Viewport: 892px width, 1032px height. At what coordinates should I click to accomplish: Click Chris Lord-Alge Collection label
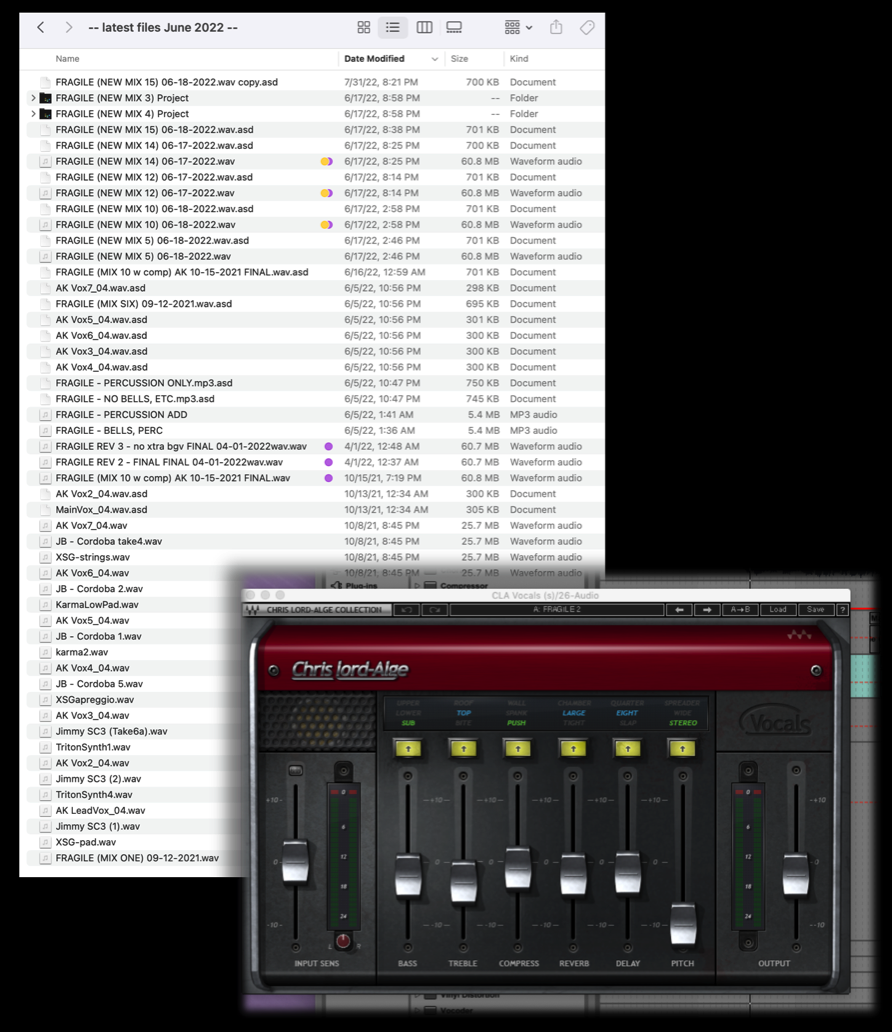click(x=324, y=610)
